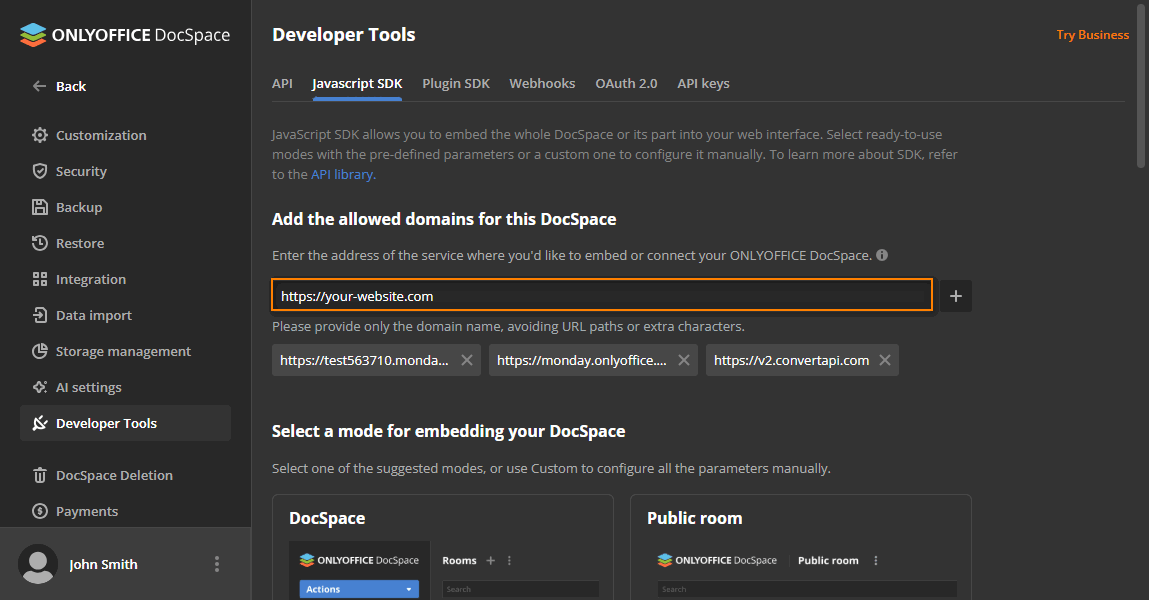Open the API library link

click(x=342, y=174)
